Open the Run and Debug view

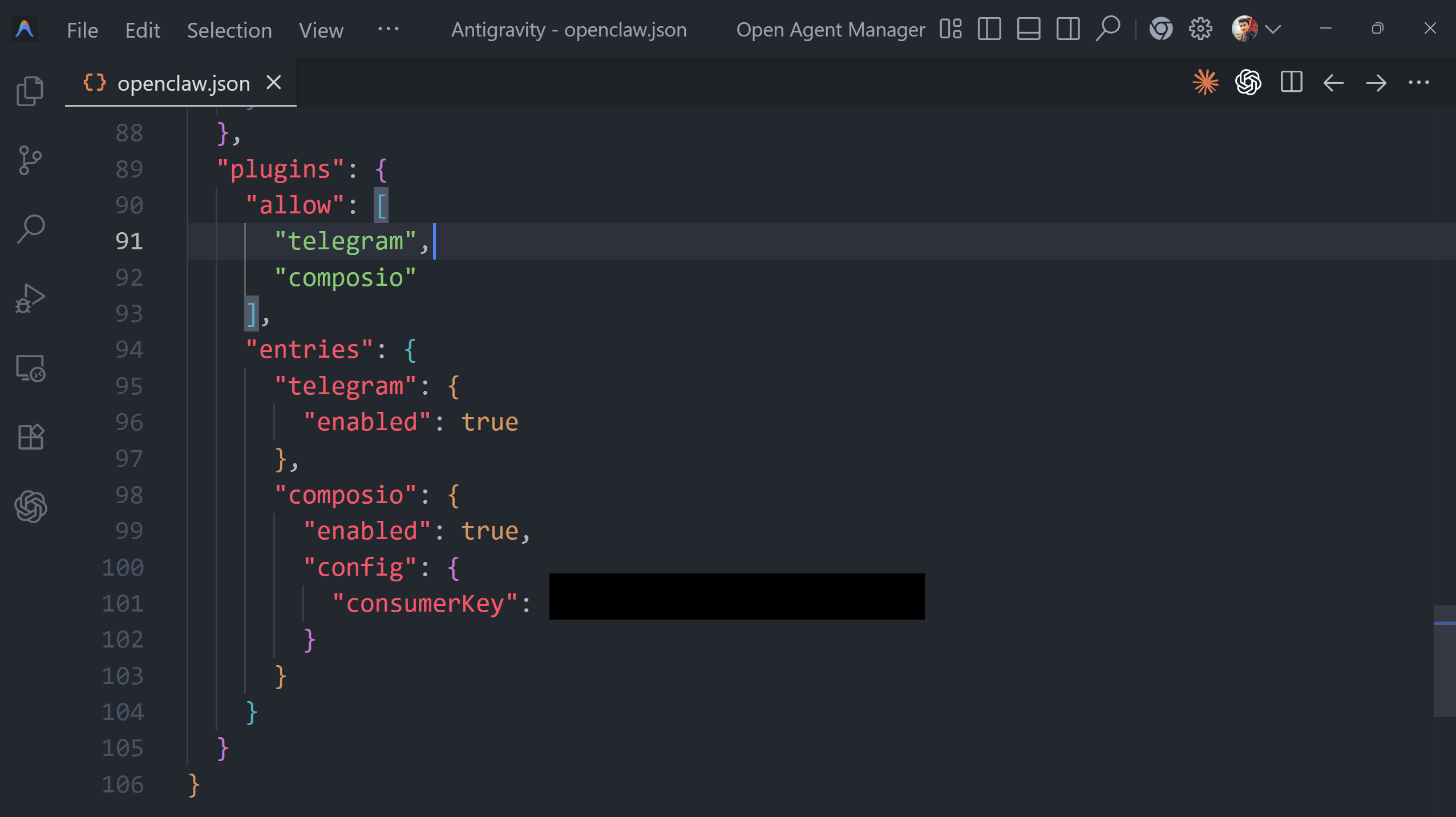tap(30, 299)
